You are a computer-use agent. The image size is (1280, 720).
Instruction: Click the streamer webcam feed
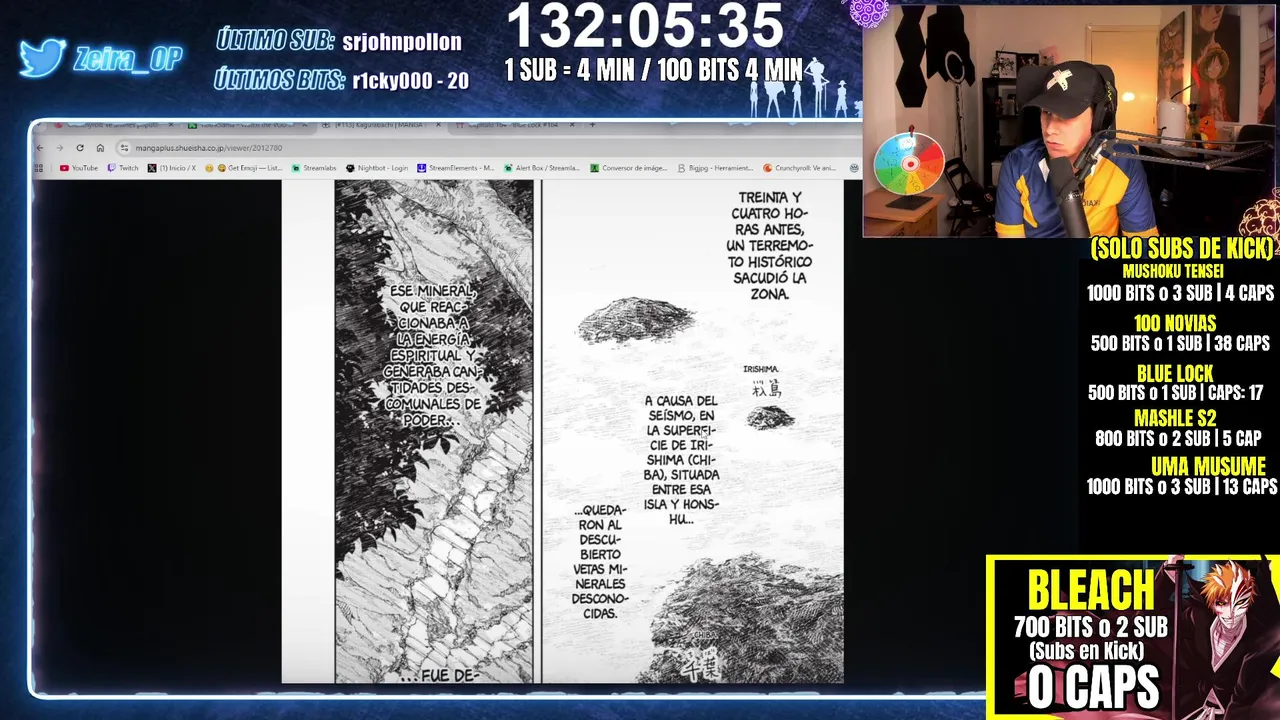tap(1070, 121)
